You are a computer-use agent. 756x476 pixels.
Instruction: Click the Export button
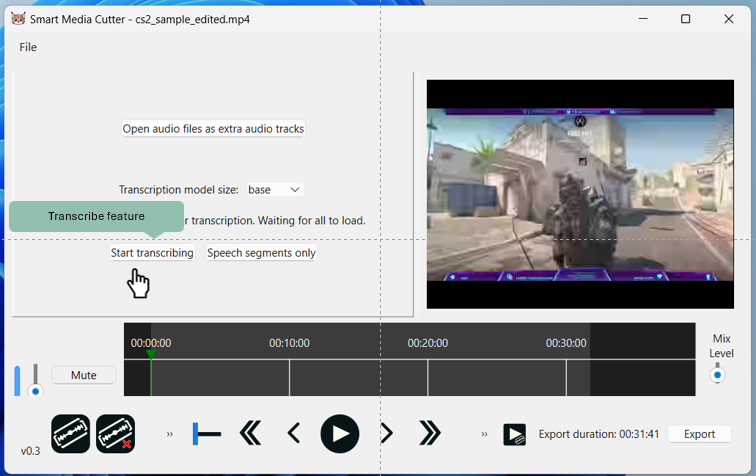(x=699, y=434)
